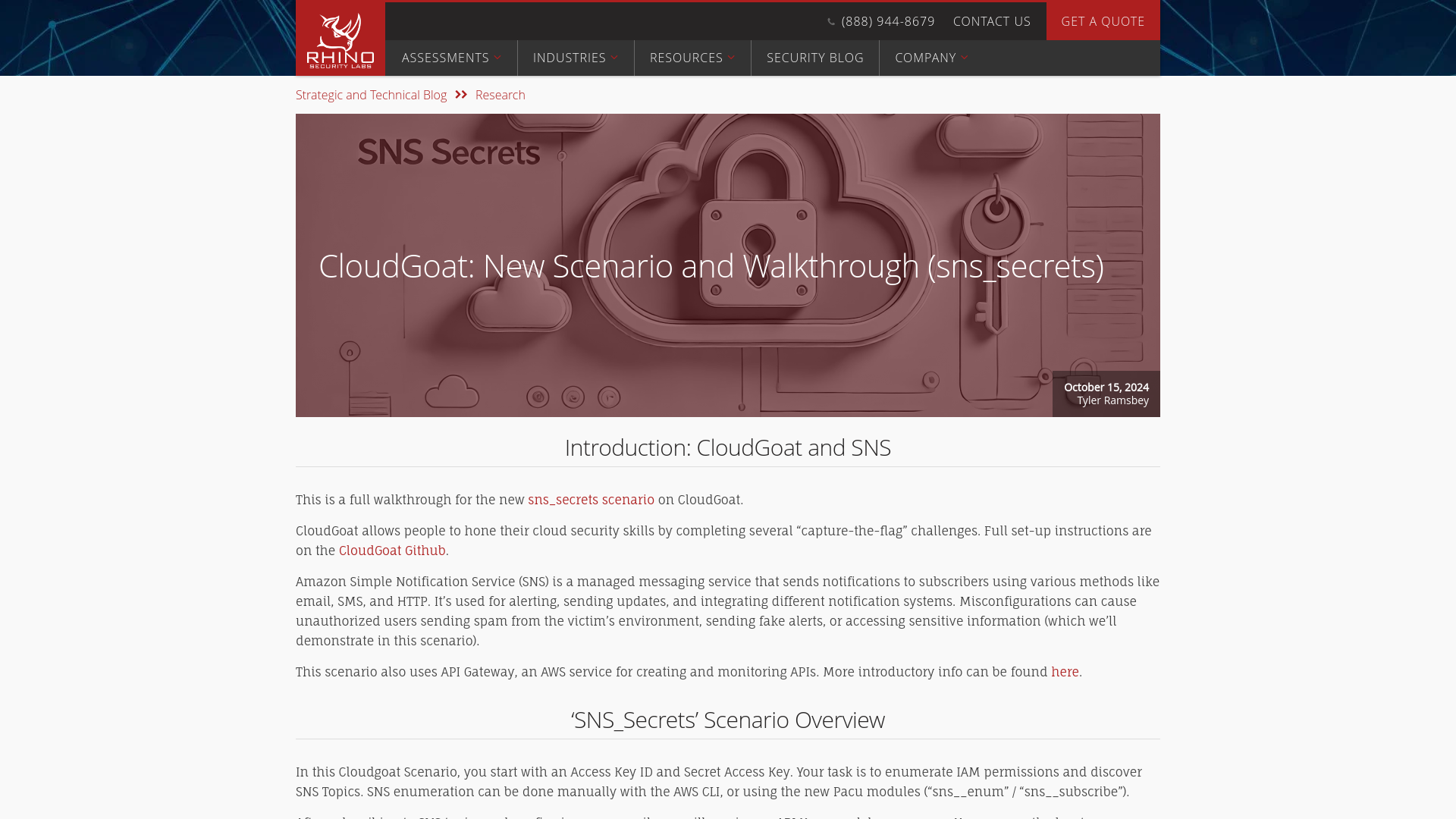Image resolution: width=1456 pixels, height=819 pixels.
Task: Click the CloudGoat Github hyperlink
Action: [x=392, y=550]
